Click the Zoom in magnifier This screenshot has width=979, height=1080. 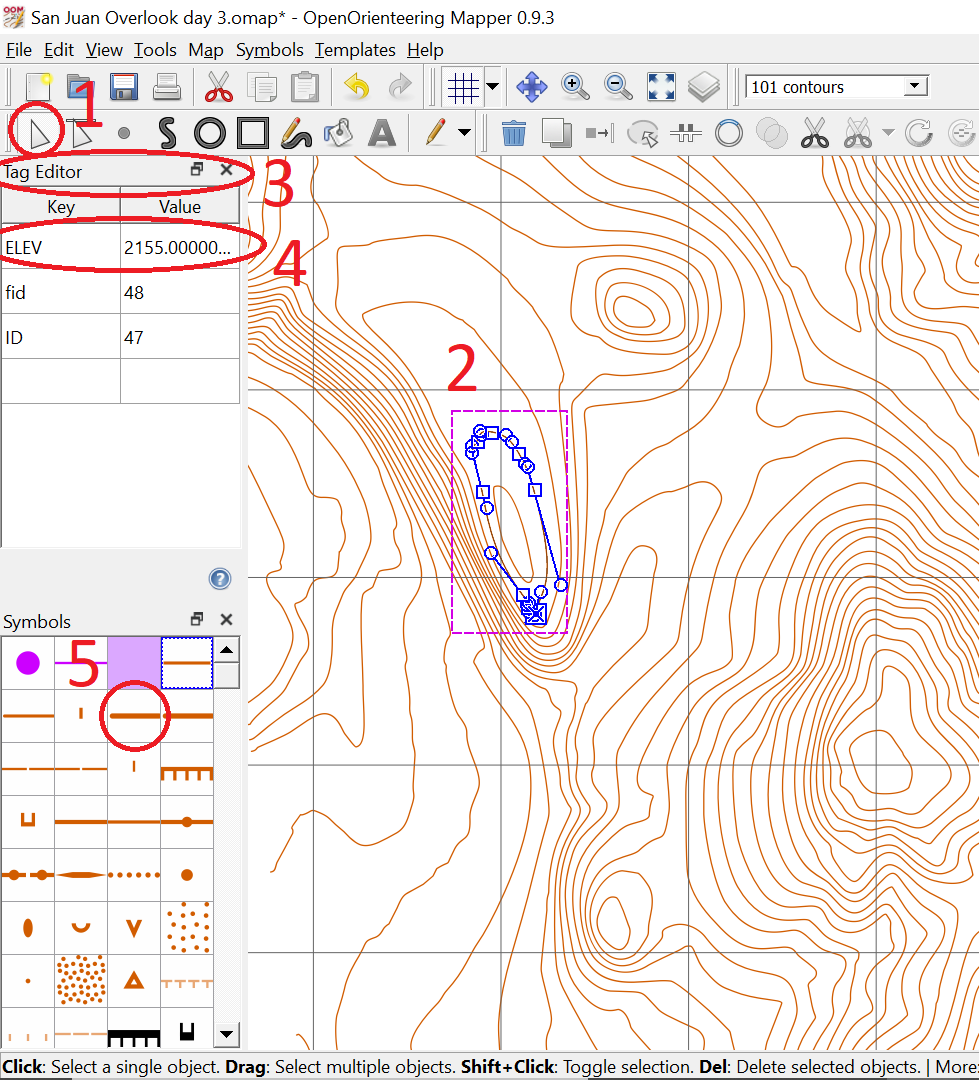coord(575,87)
